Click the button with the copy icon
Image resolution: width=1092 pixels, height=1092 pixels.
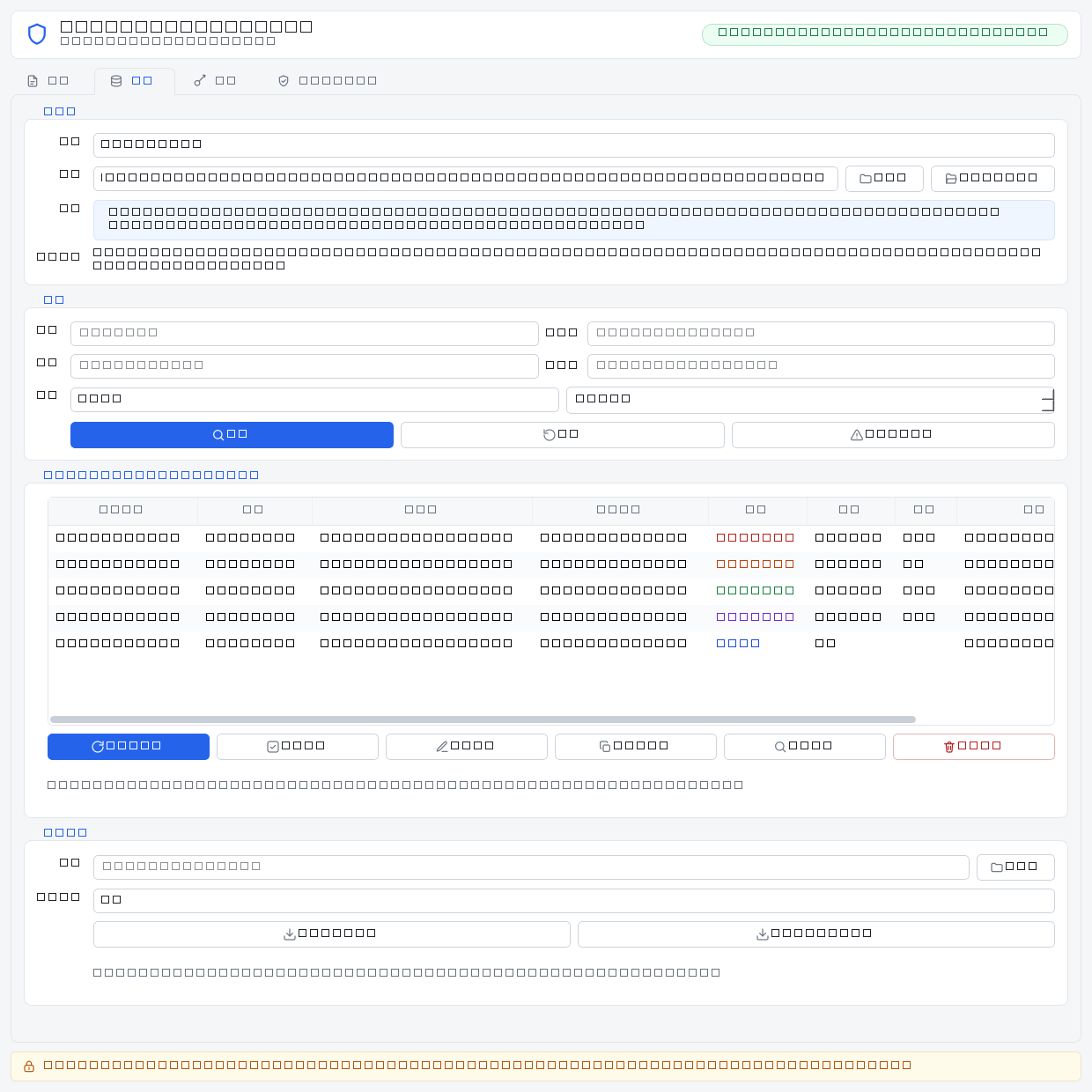(636, 747)
